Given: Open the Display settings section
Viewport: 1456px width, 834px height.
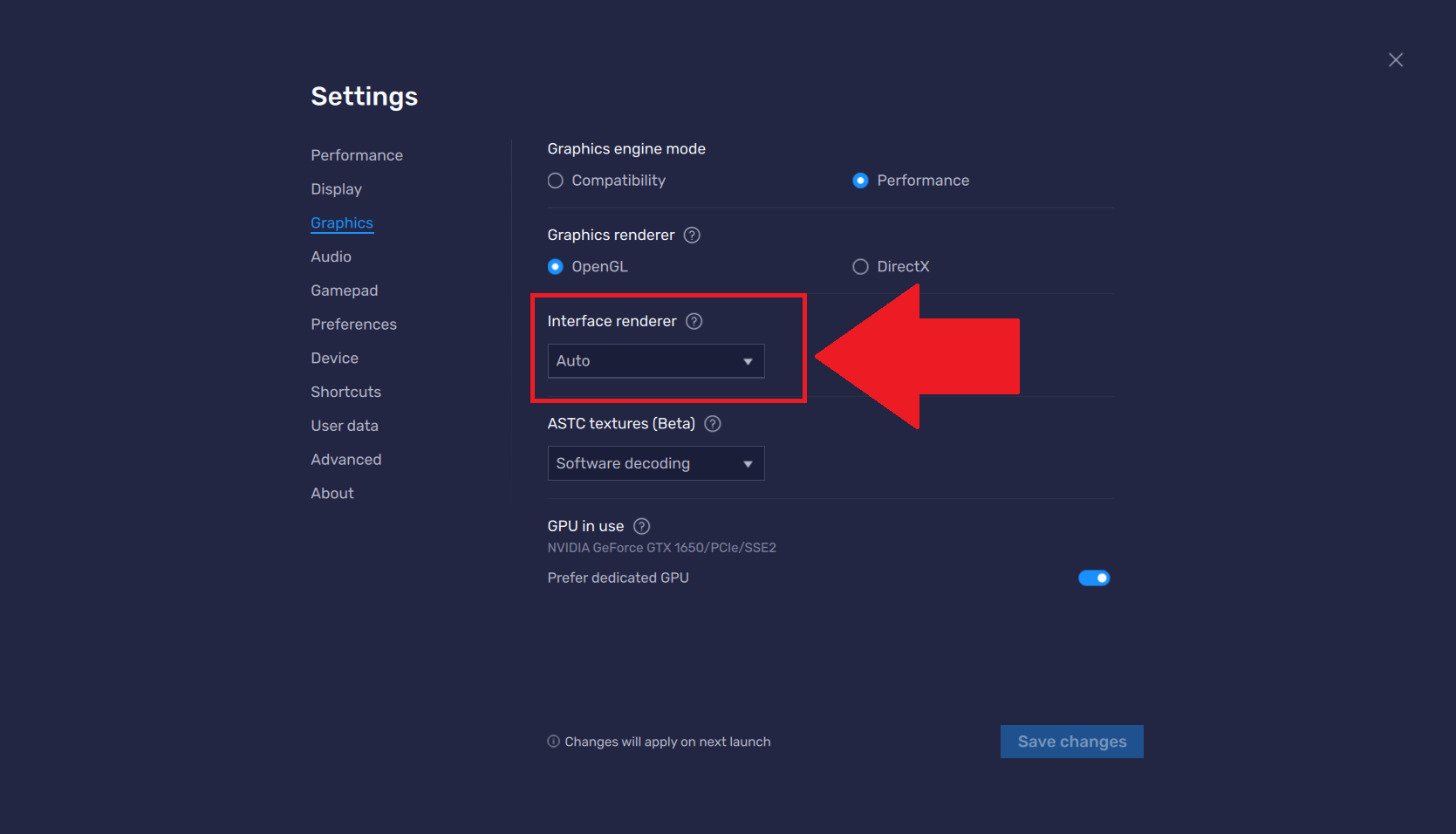Looking at the screenshot, I should (336, 189).
